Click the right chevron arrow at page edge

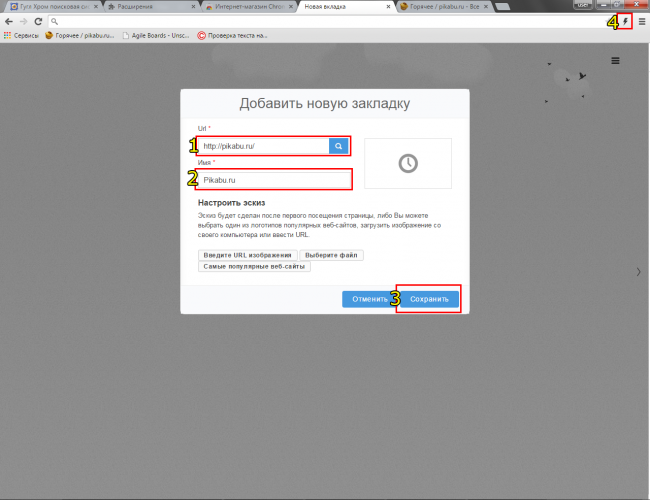(x=639, y=272)
